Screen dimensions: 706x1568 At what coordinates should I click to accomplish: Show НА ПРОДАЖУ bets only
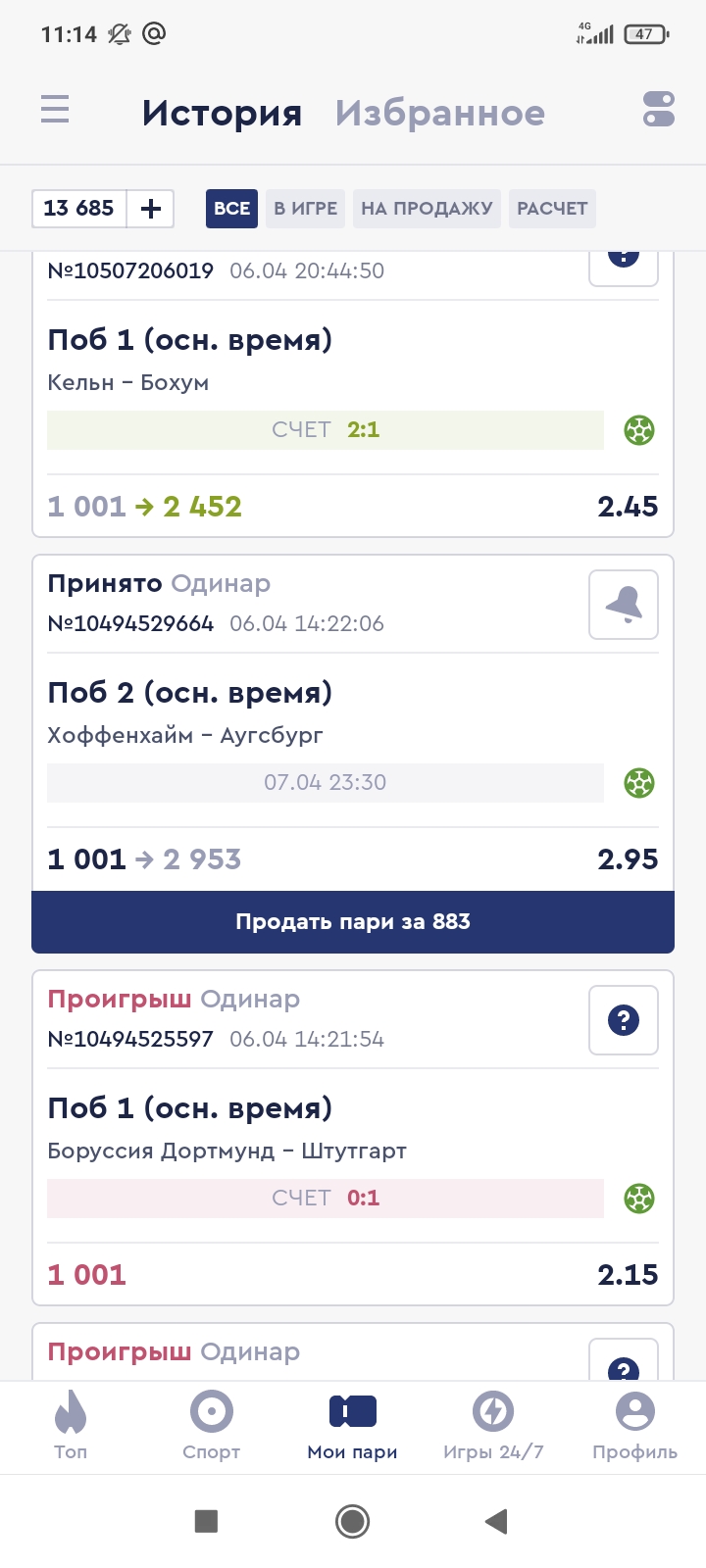(427, 209)
